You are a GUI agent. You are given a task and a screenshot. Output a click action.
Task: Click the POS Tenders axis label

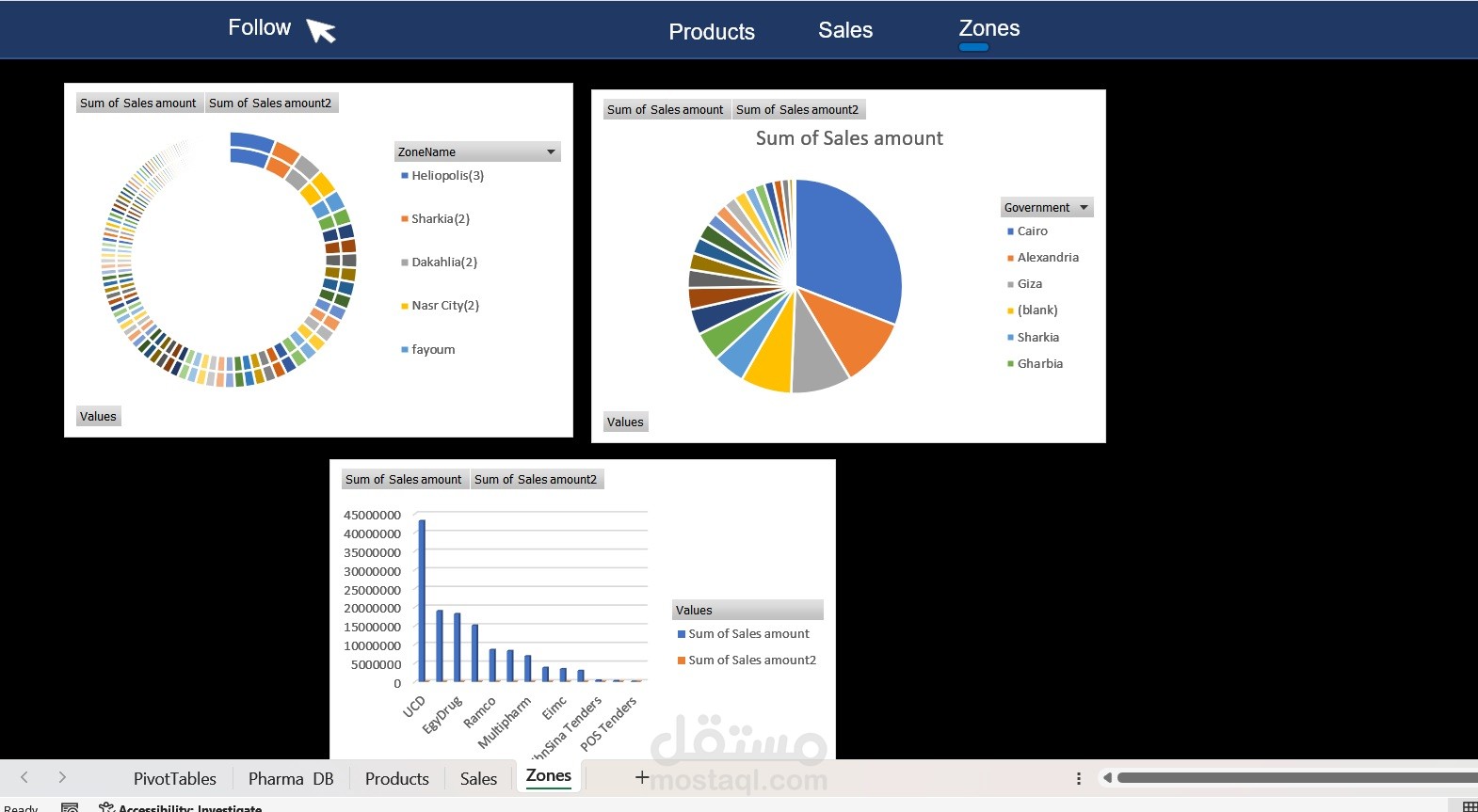608,724
